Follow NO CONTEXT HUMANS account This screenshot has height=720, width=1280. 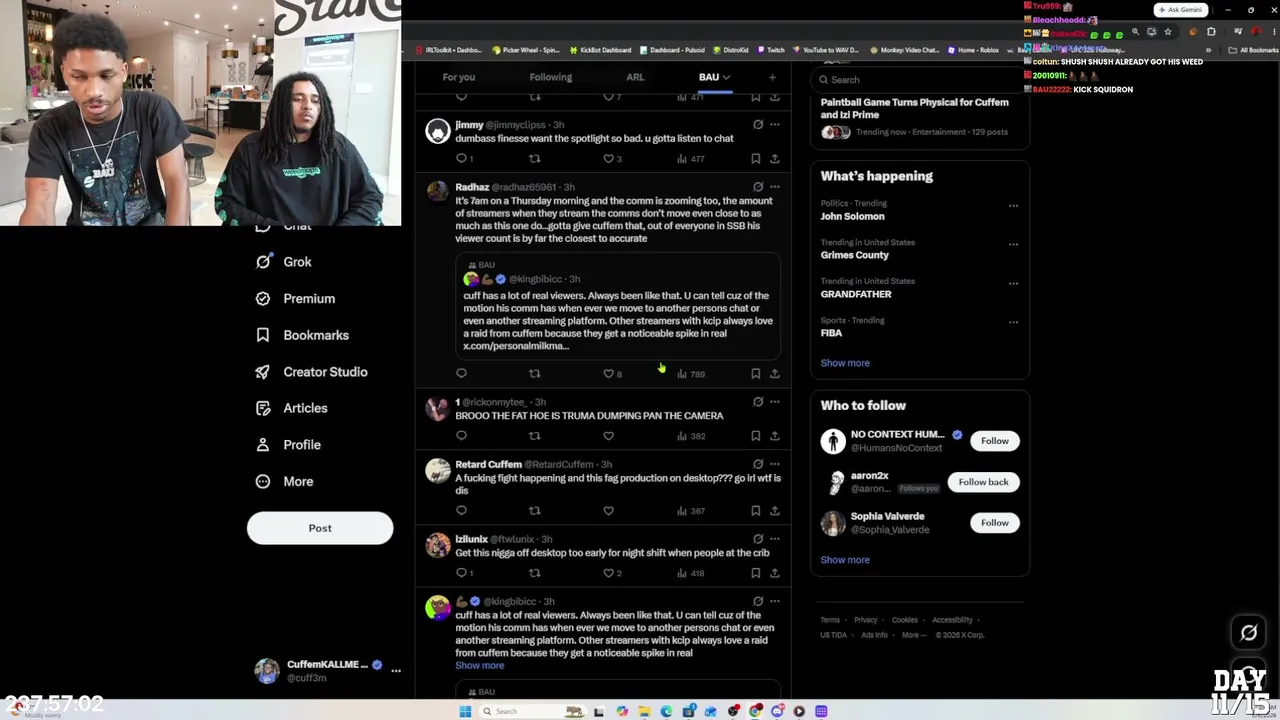995,441
